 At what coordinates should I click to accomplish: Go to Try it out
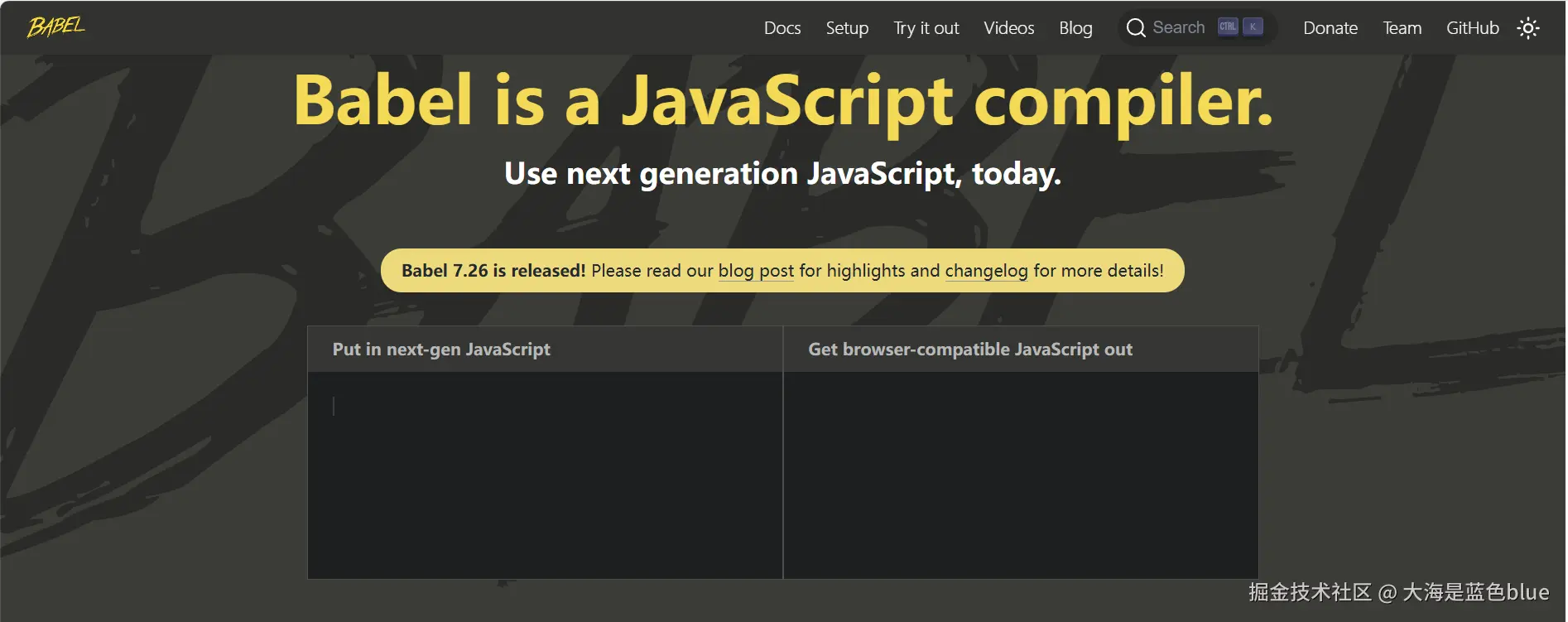click(926, 28)
